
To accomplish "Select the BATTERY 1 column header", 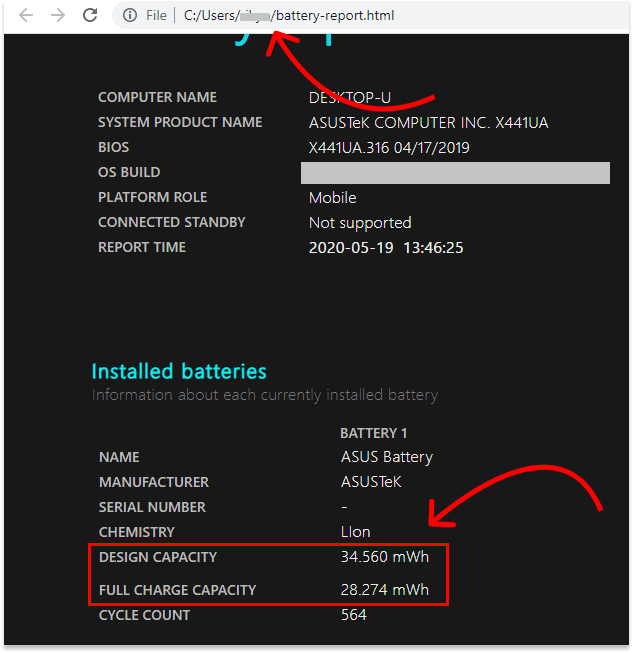I will pos(374,434).
